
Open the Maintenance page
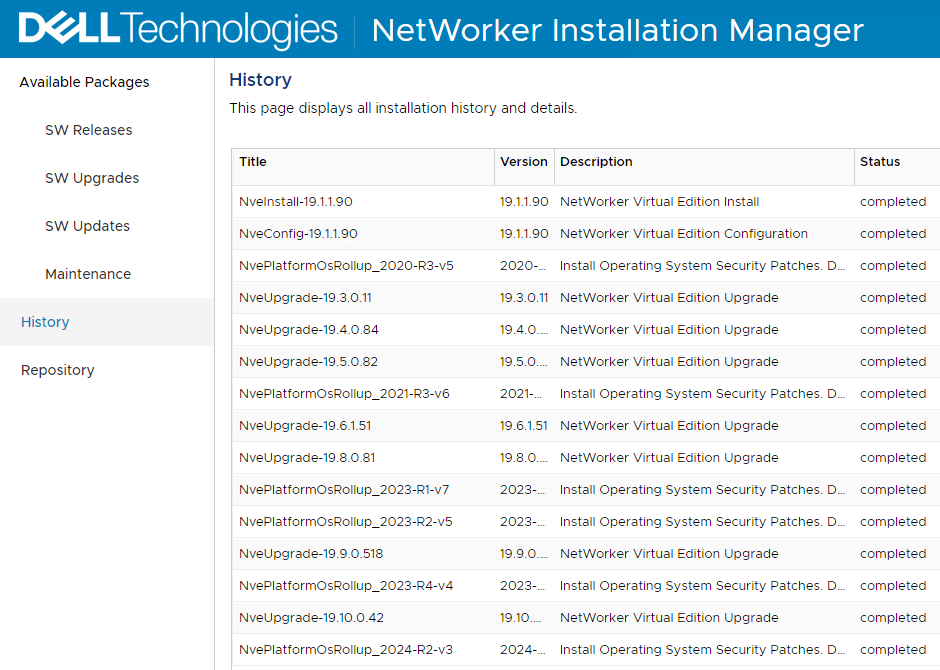(x=88, y=274)
